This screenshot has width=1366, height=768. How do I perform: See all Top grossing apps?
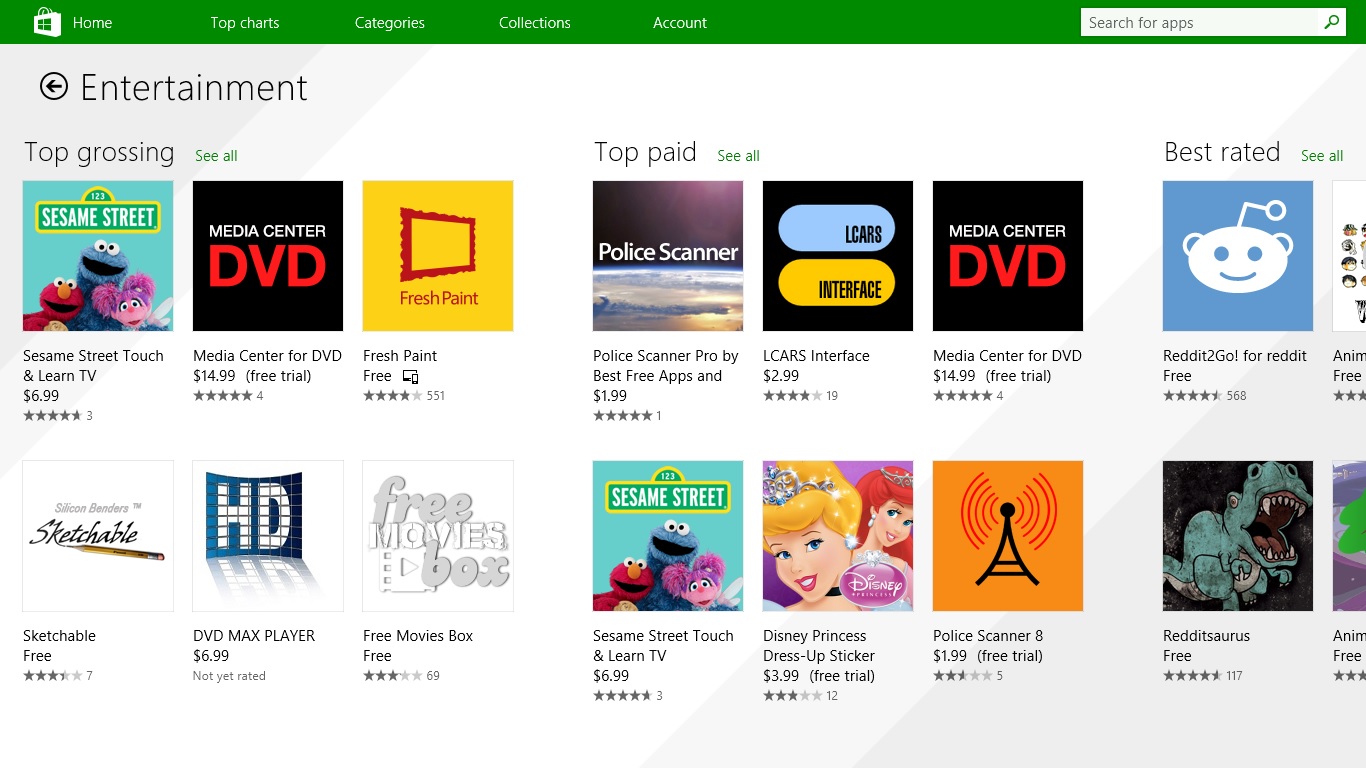tap(216, 156)
